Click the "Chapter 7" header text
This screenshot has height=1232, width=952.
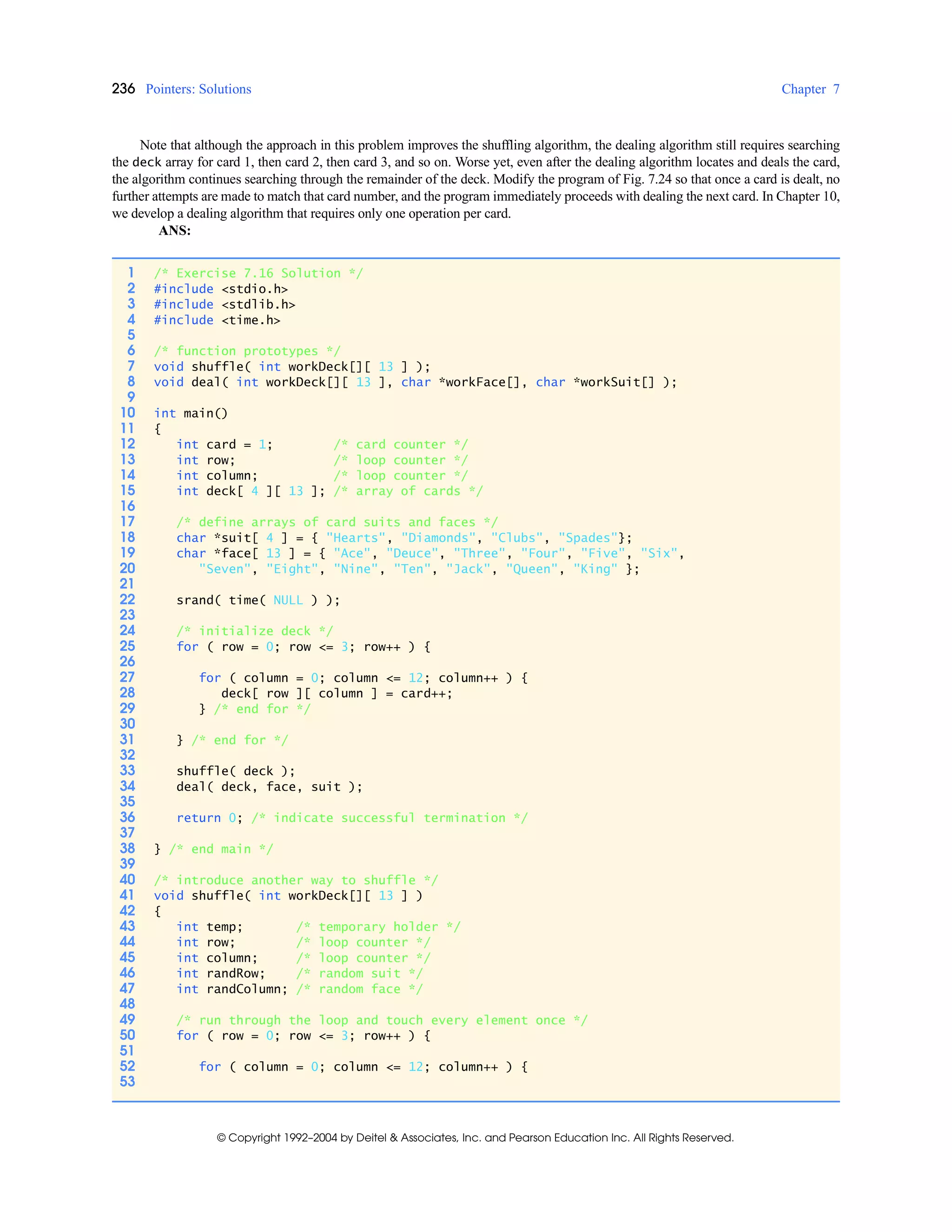[810, 89]
